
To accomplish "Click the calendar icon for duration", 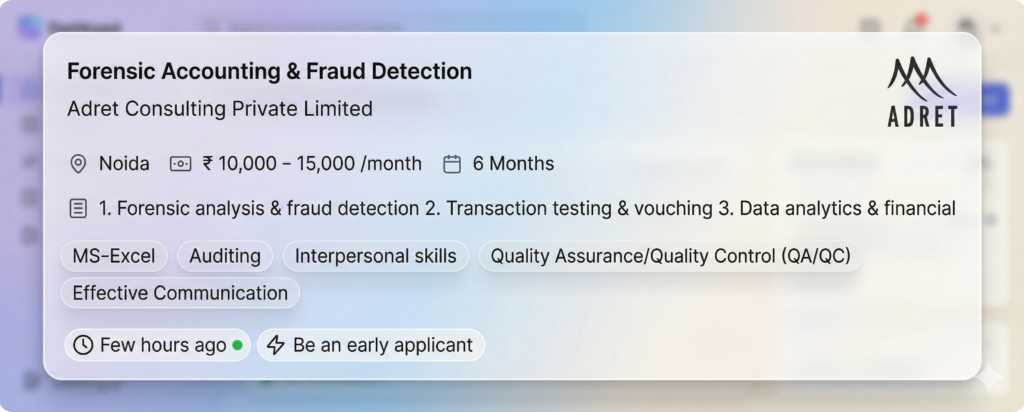I will [x=452, y=164].
